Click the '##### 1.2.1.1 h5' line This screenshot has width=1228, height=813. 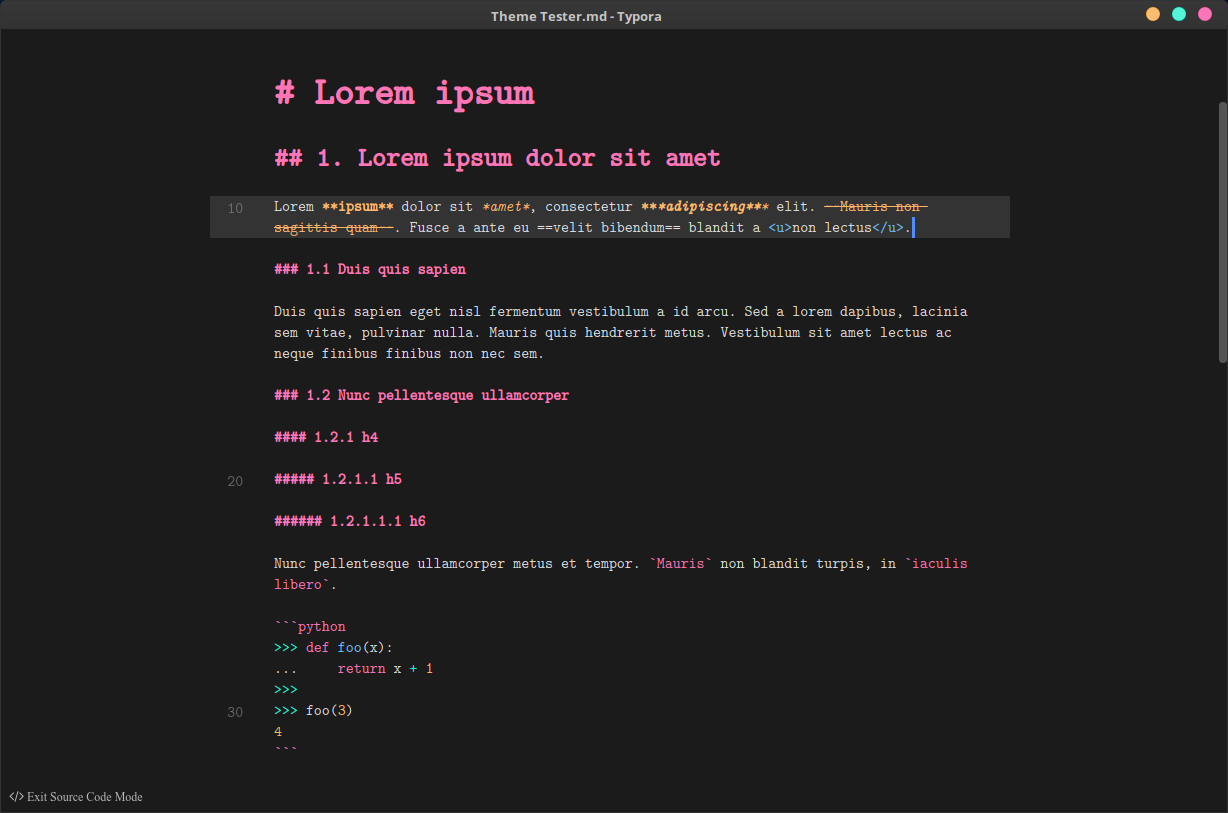coord(338,479)
